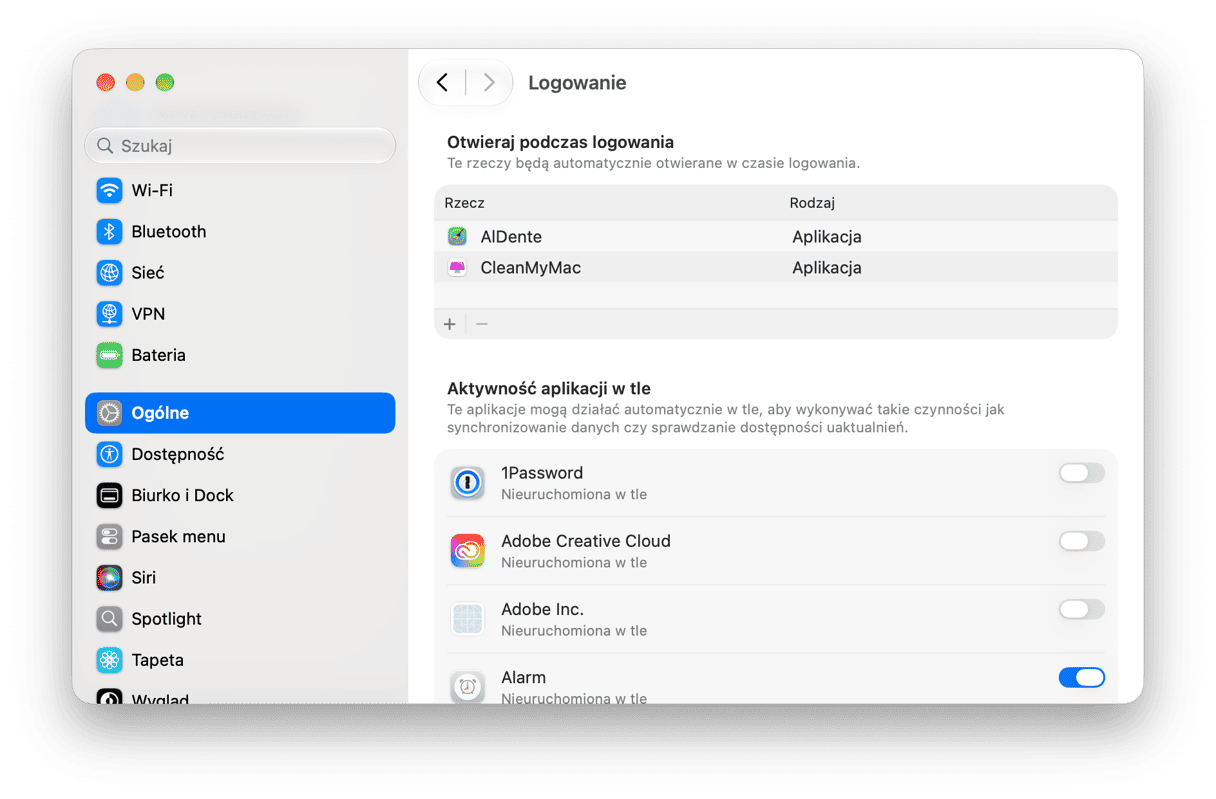Image resolution: width=1216 pixels, height=799 pixels.
Task: Click the Pasek menu icon
Action: (109, 536)
